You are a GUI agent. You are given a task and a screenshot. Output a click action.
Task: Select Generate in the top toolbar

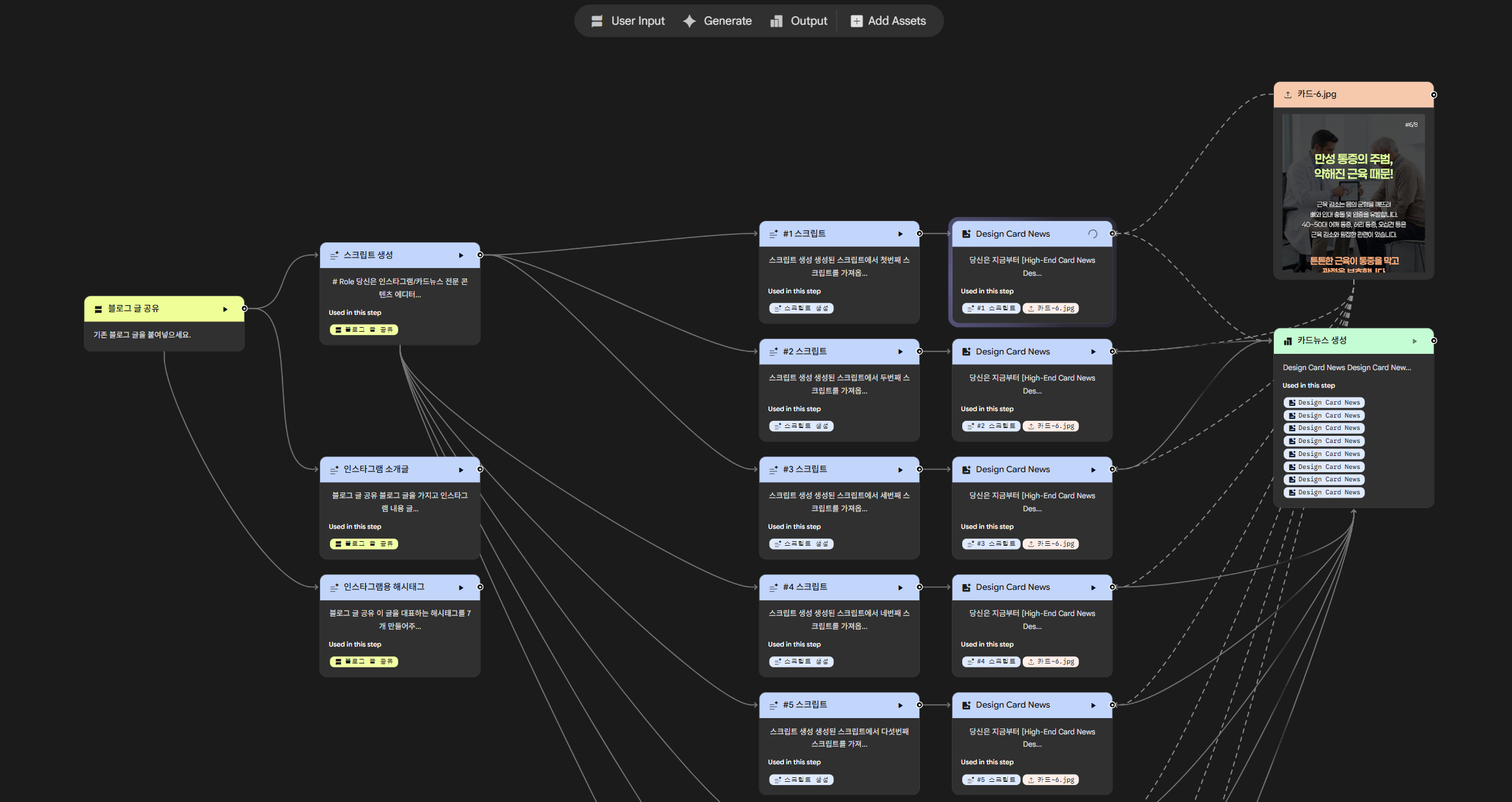click(x=718, y=21)
